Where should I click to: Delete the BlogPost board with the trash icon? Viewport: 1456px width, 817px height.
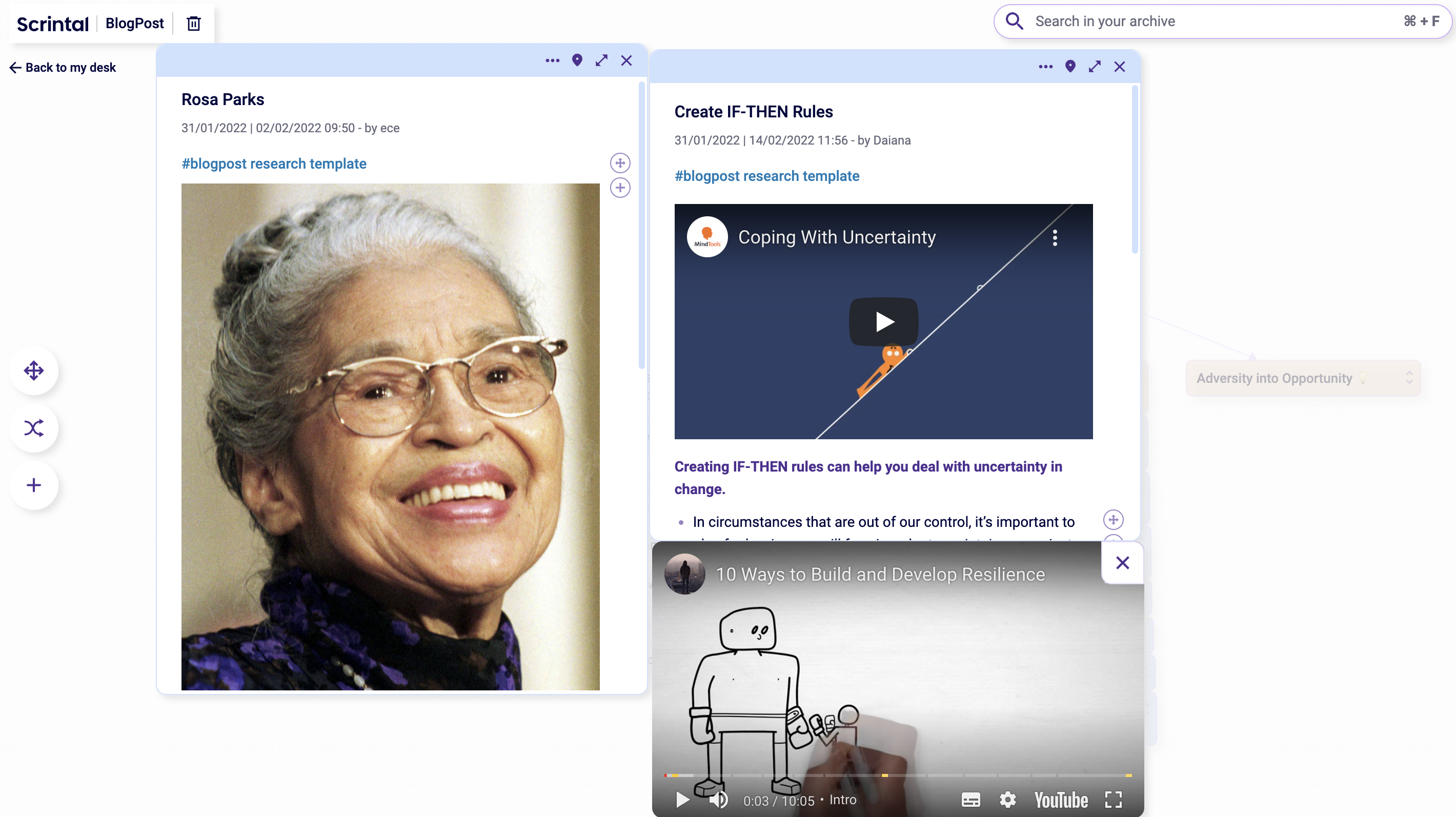pos(194,23)
